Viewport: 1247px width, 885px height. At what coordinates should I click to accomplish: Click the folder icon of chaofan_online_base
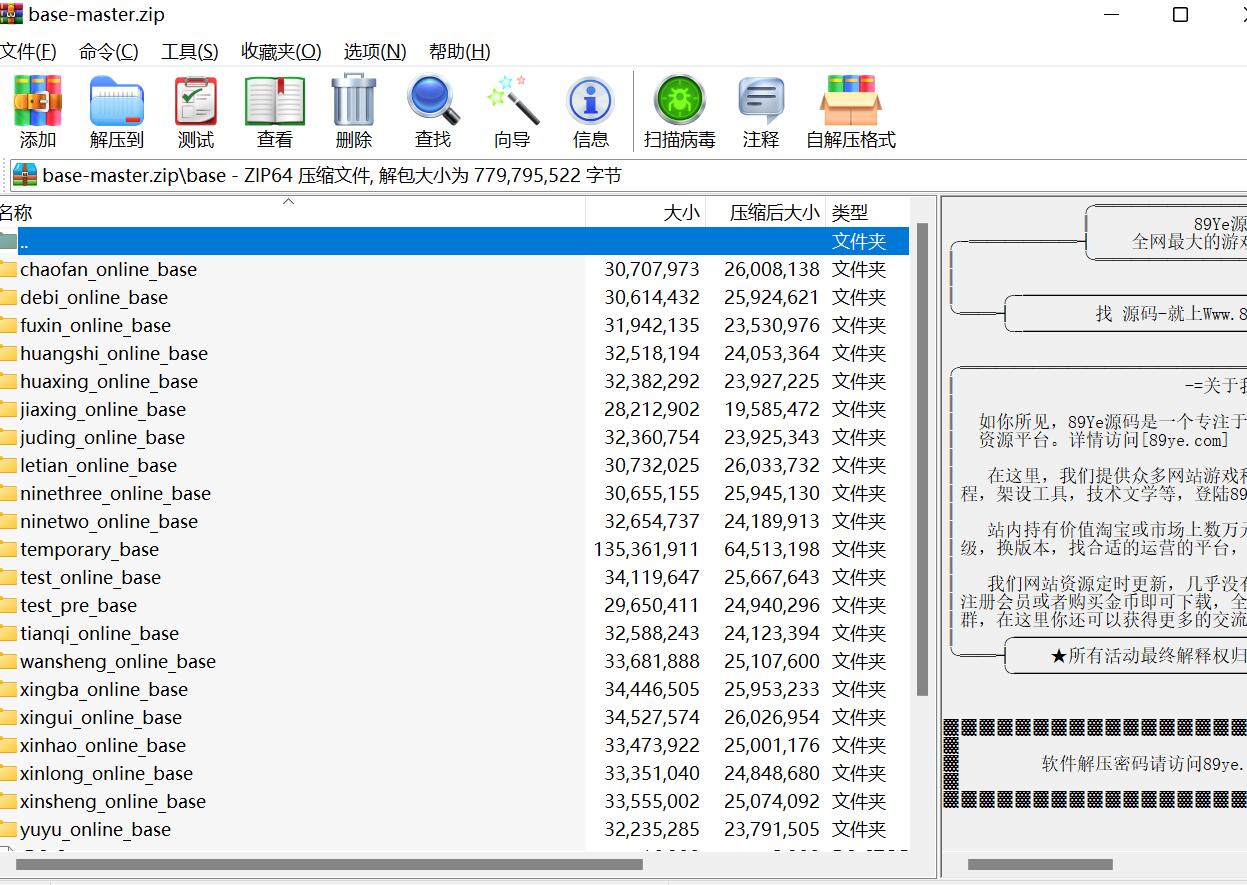(x=8, y=269)
